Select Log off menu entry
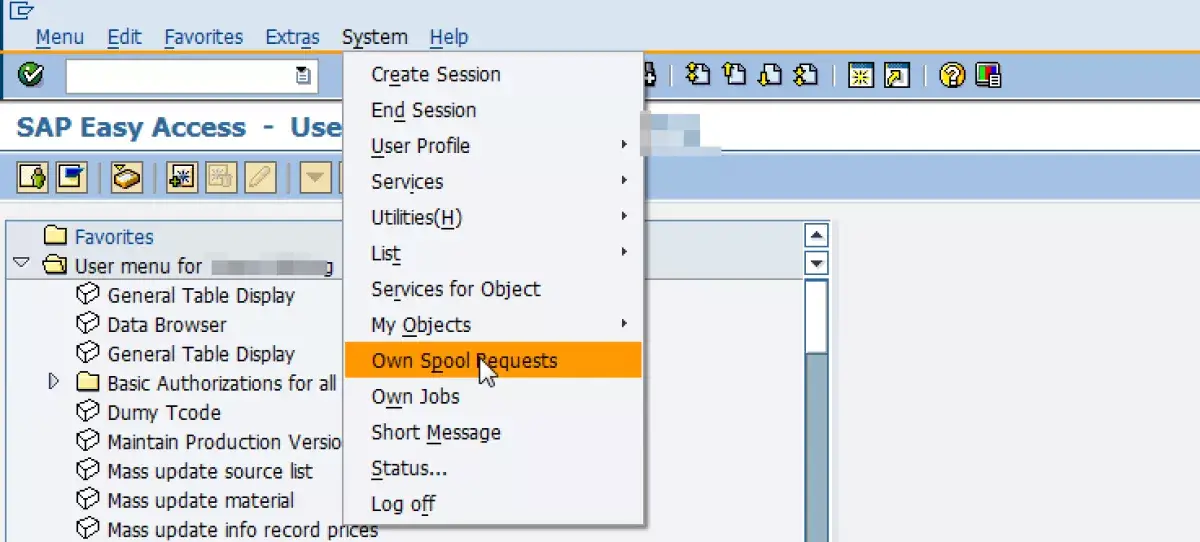 click(x=492, y=504)
